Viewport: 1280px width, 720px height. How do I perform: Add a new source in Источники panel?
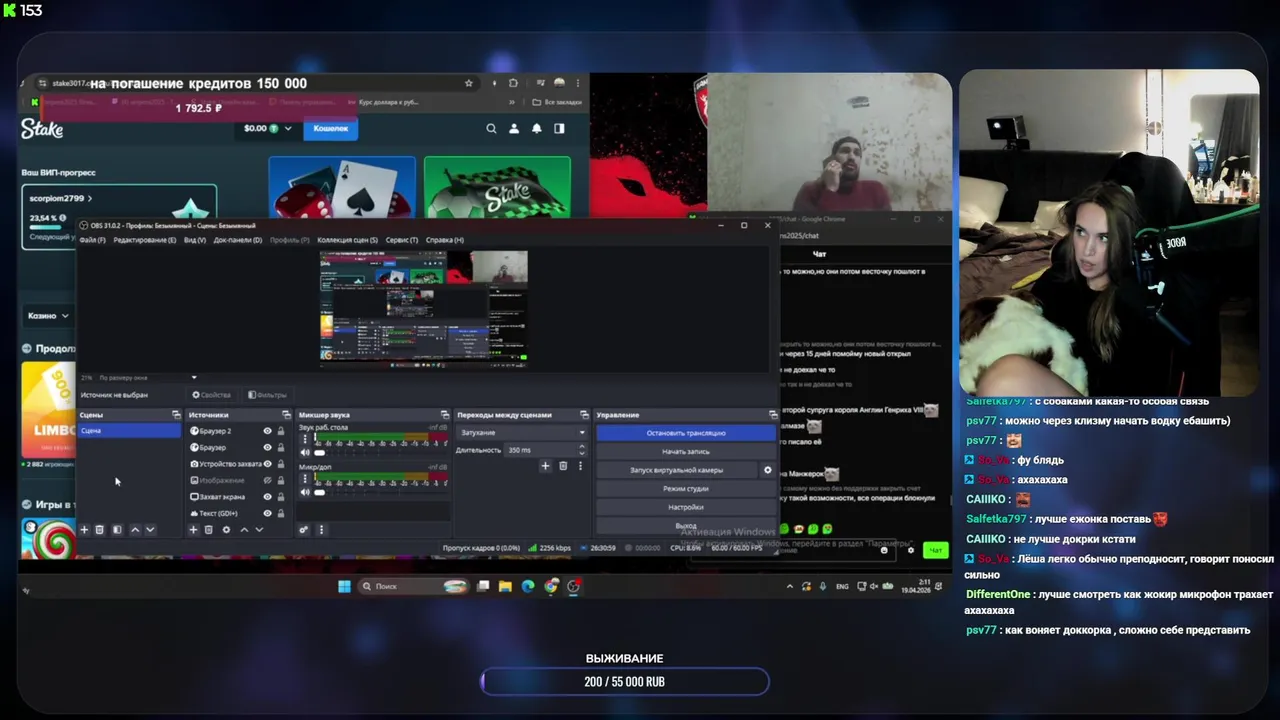pos(193,530)
